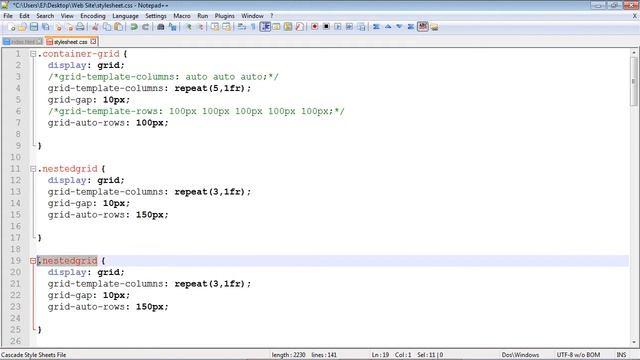The width and height of the screenshot is (640, 360).
Task: Click the Redo arrow icon
Action: (145, 27)
